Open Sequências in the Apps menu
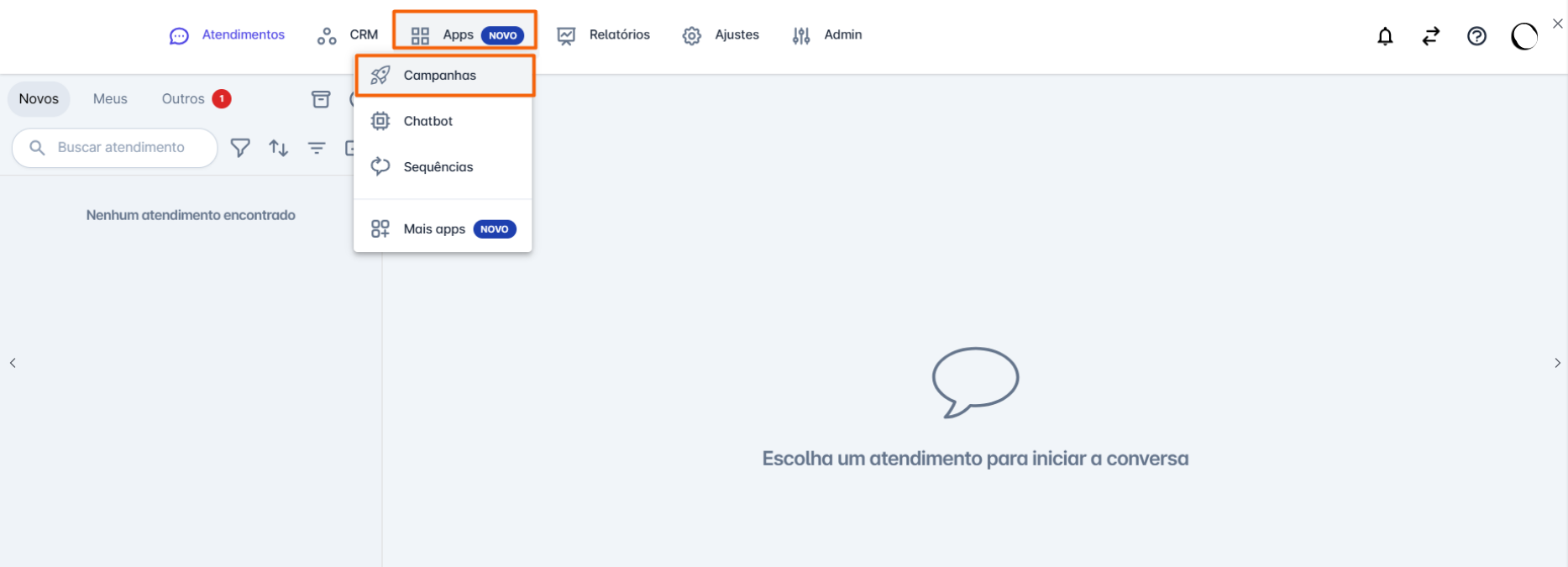This screenshot has width=1568, height=567. [x=438, y=167]
